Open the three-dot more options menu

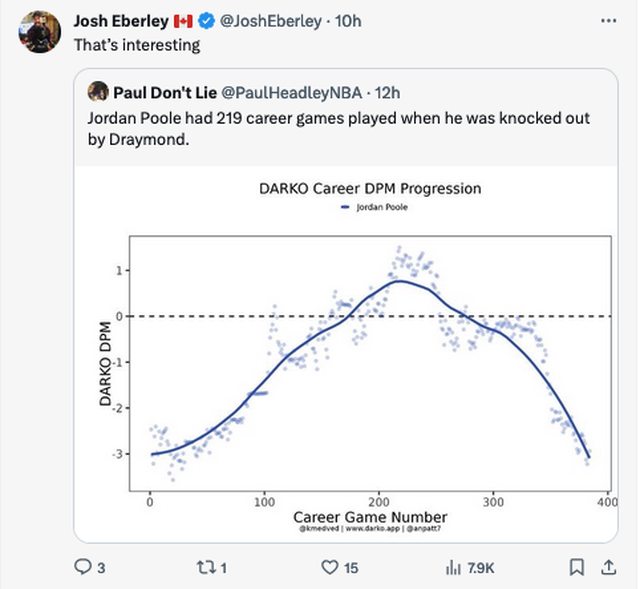click(607, 20)
